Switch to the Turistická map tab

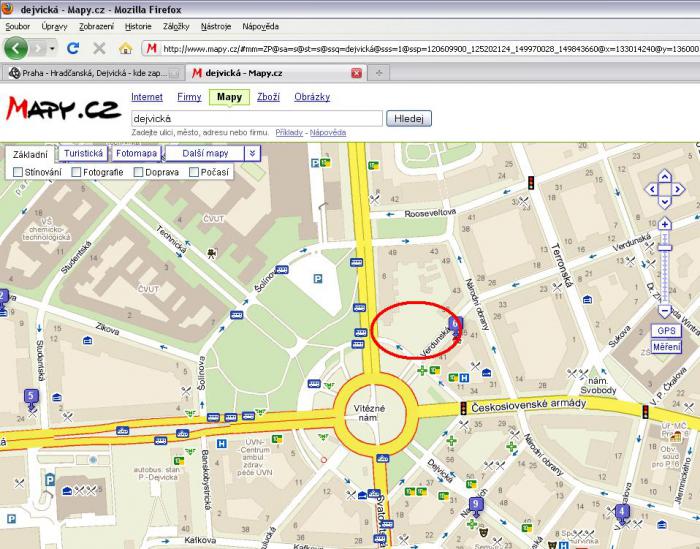82,153
